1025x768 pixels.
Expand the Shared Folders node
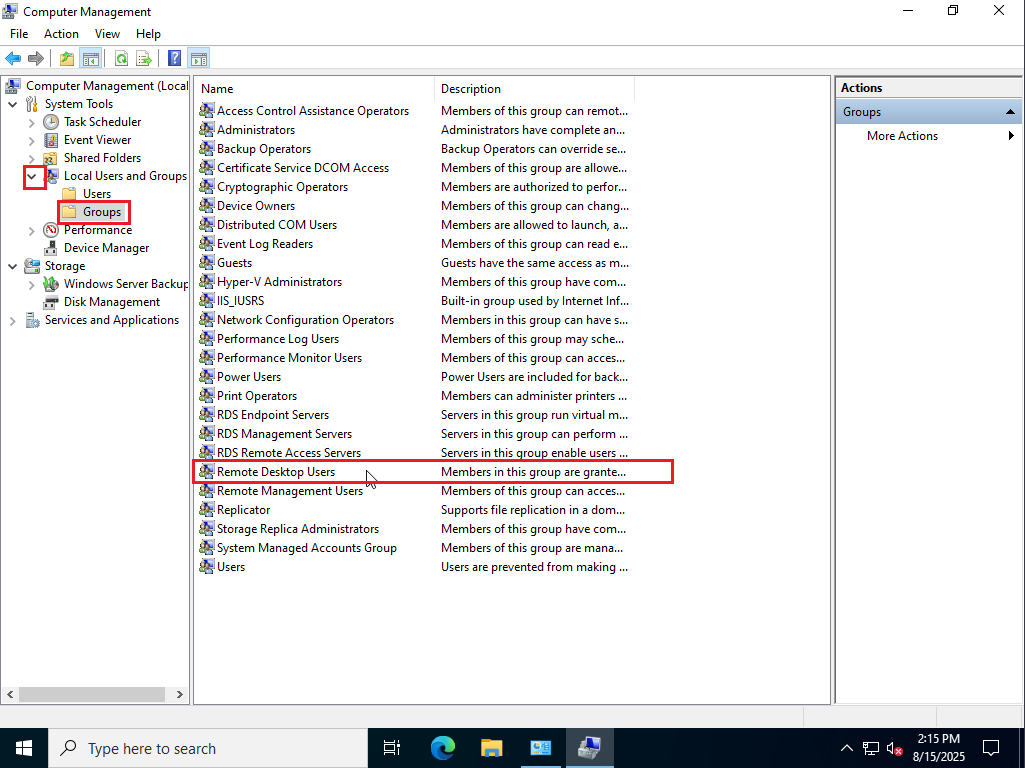pos(31,158)
